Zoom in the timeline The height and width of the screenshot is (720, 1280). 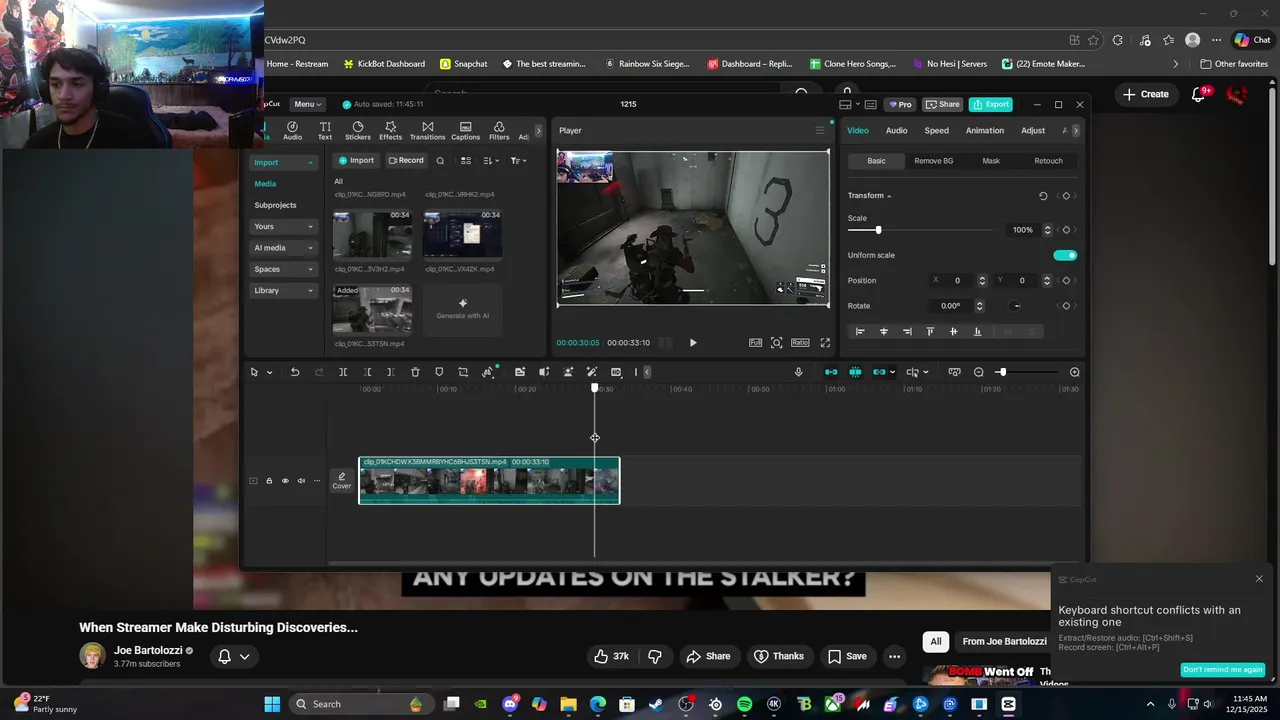point(1075,372)
